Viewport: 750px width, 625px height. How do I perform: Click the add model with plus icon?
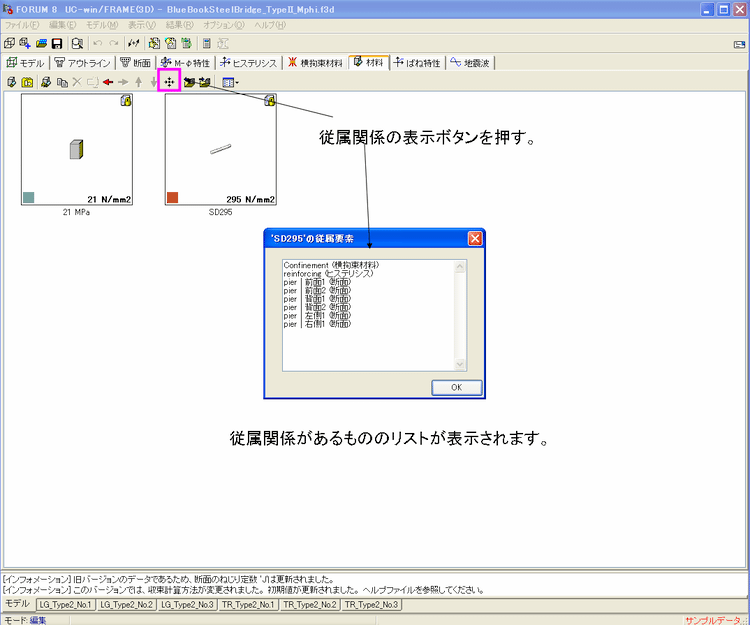(25, 44)
